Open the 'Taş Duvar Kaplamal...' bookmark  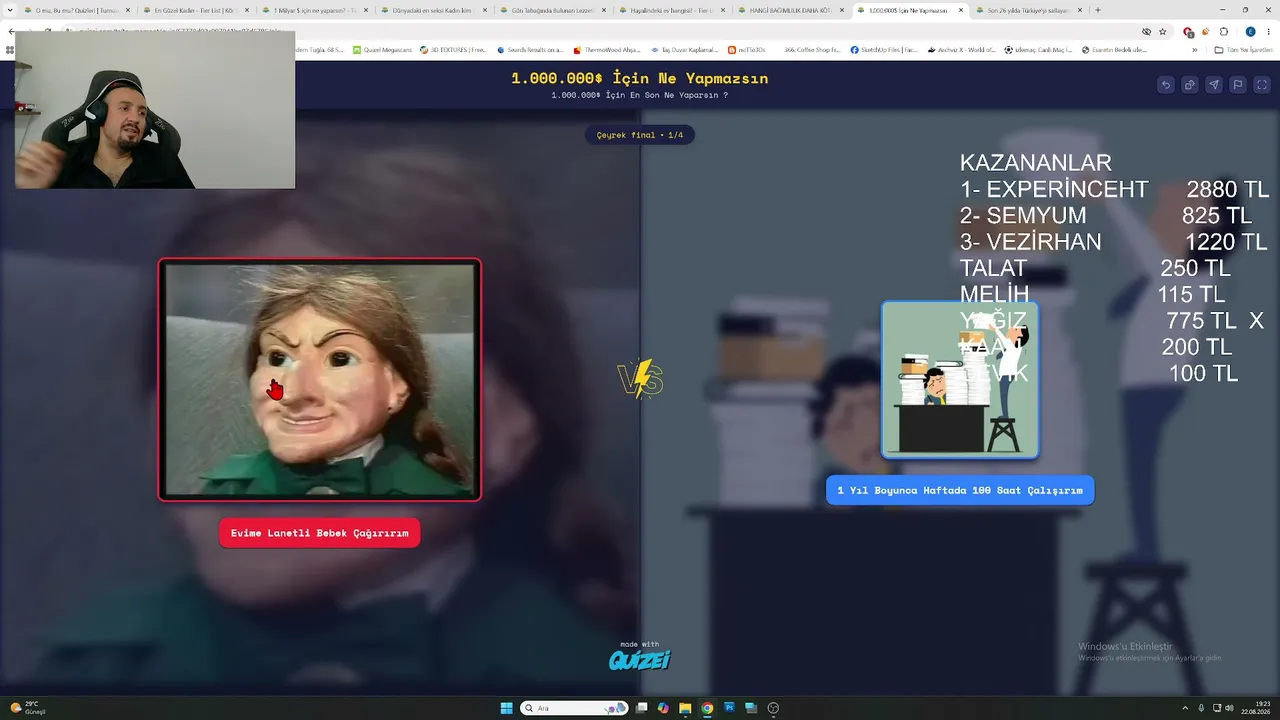(685, 49)
